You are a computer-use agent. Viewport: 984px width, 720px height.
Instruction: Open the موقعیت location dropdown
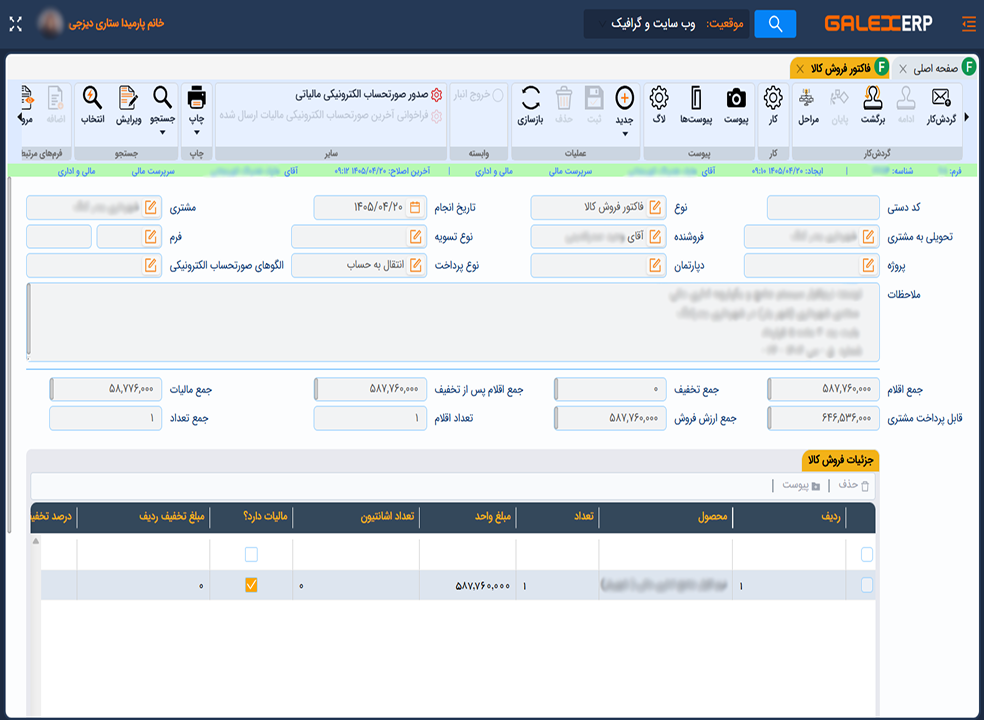(666, 24)
